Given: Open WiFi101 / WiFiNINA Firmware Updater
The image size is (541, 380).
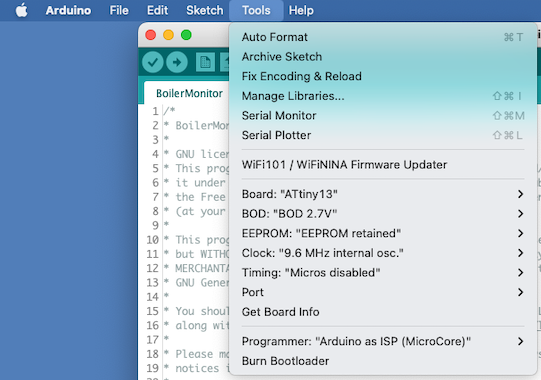Looking at the screenshot, I should (x=383, y=165).
